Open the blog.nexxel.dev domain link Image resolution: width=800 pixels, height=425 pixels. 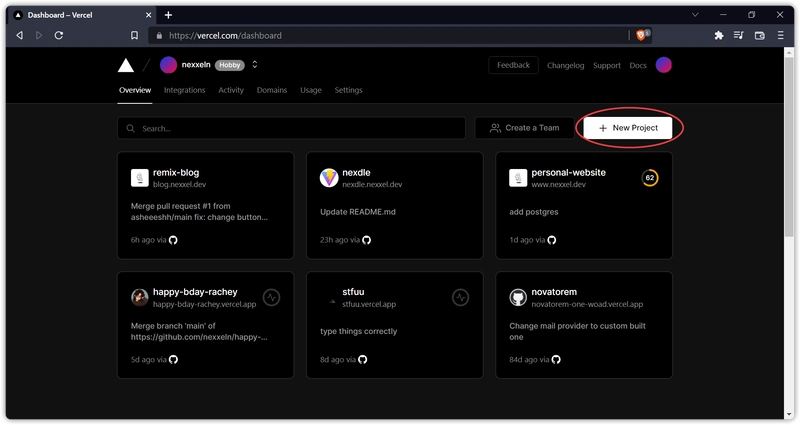point(180,185)
